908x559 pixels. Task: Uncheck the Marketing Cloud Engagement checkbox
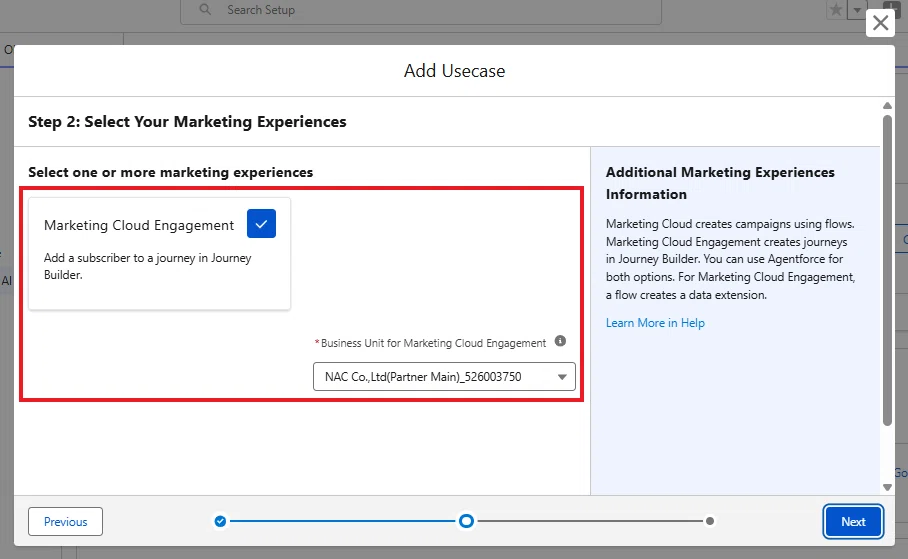(261, 224)
